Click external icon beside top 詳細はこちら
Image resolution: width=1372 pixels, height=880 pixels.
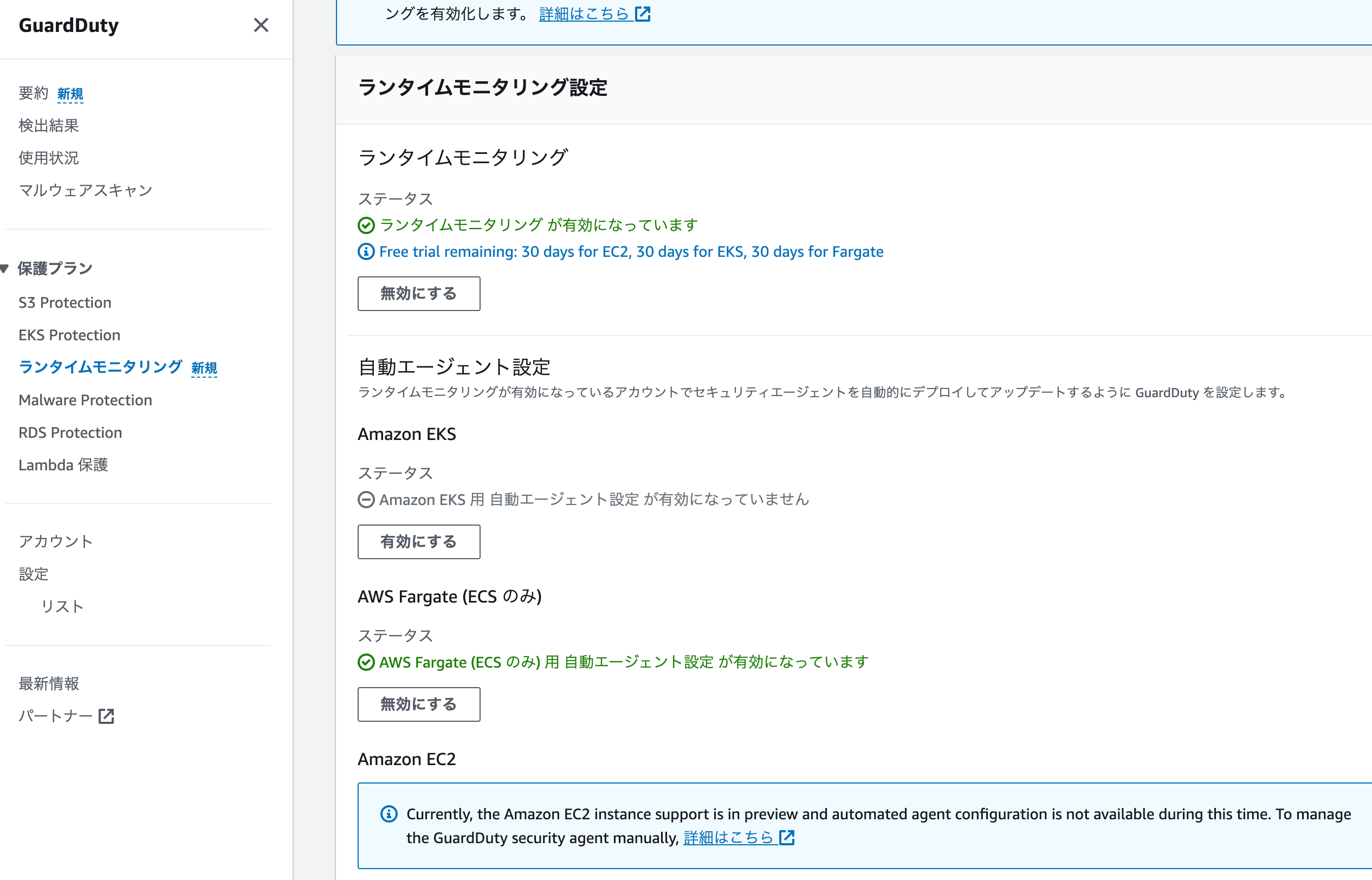pyautogui.click(x=643, y=14)
